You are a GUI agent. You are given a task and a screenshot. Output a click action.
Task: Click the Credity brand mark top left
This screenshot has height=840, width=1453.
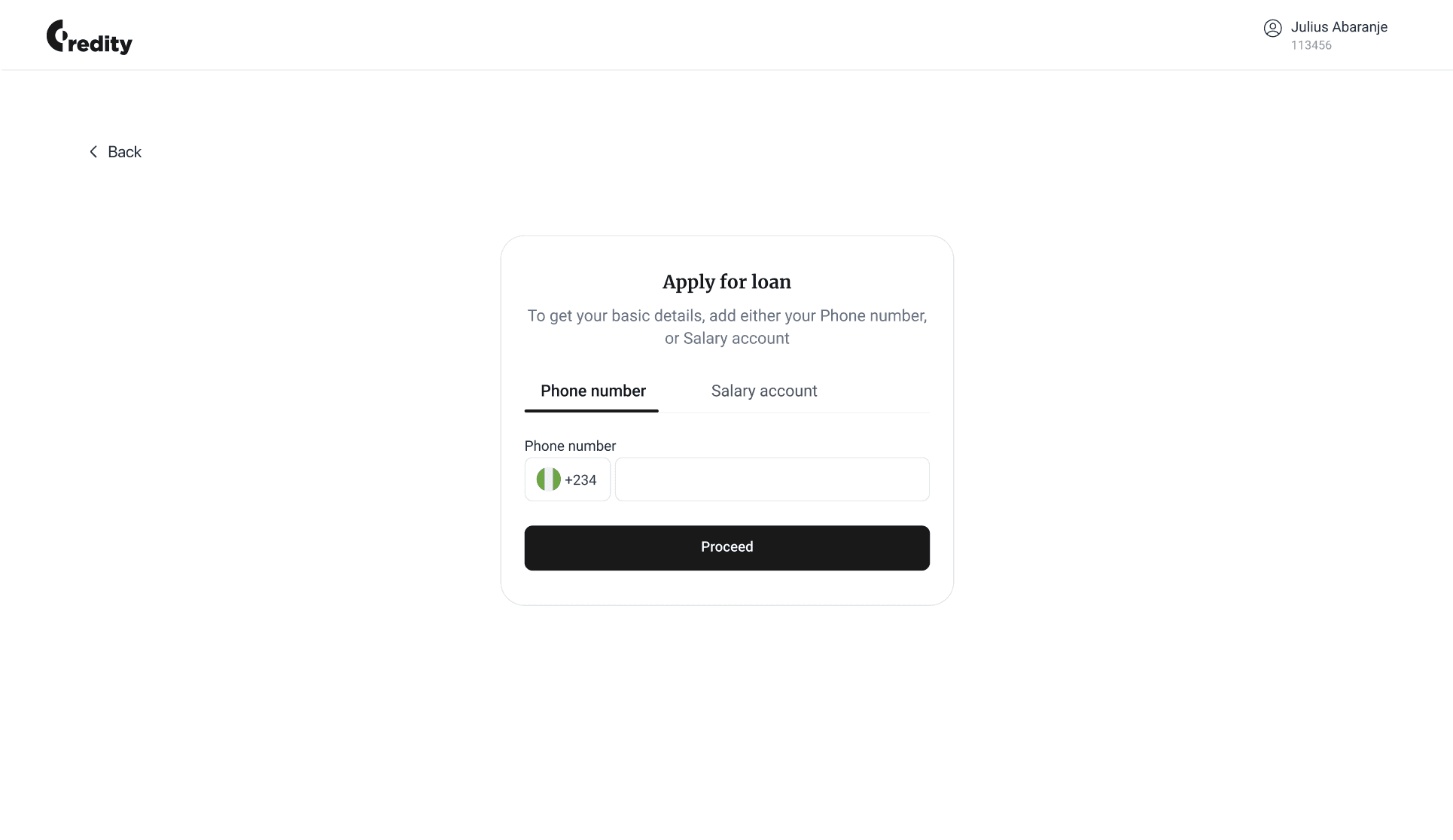(88, 38)
